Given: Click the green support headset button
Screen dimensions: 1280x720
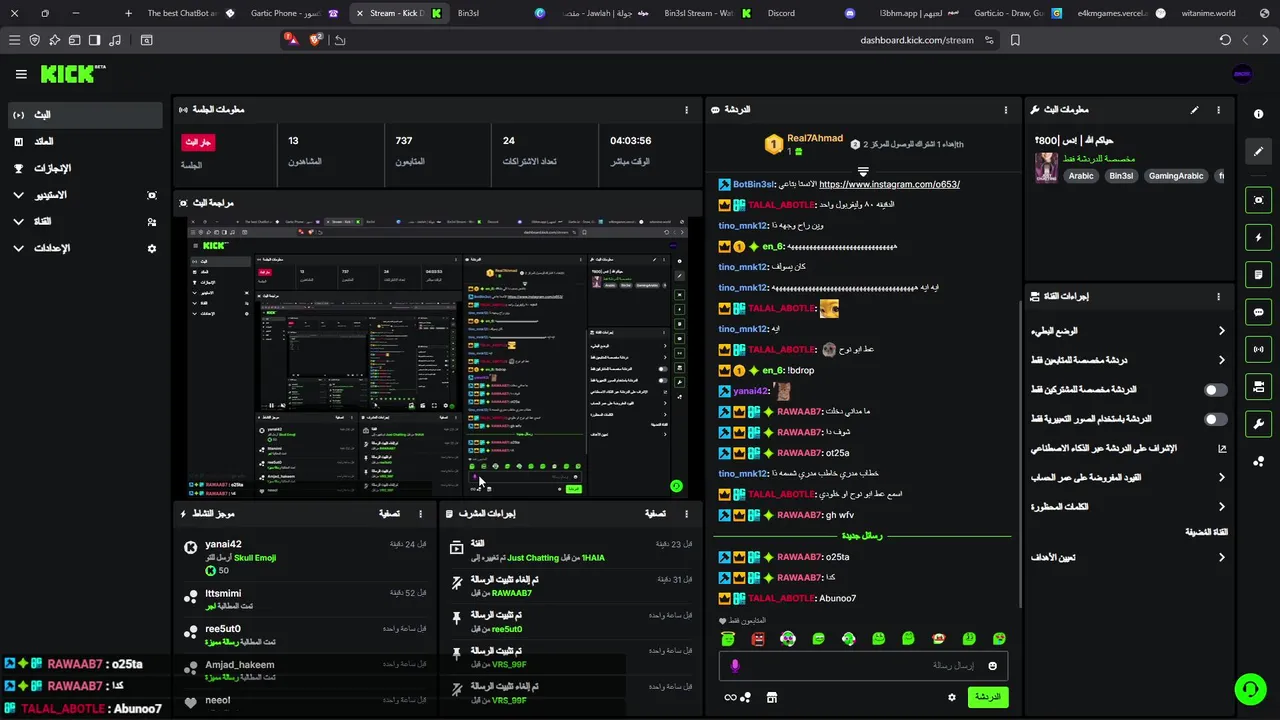Looking at the screenshot, I should [x=1249, y=689].
